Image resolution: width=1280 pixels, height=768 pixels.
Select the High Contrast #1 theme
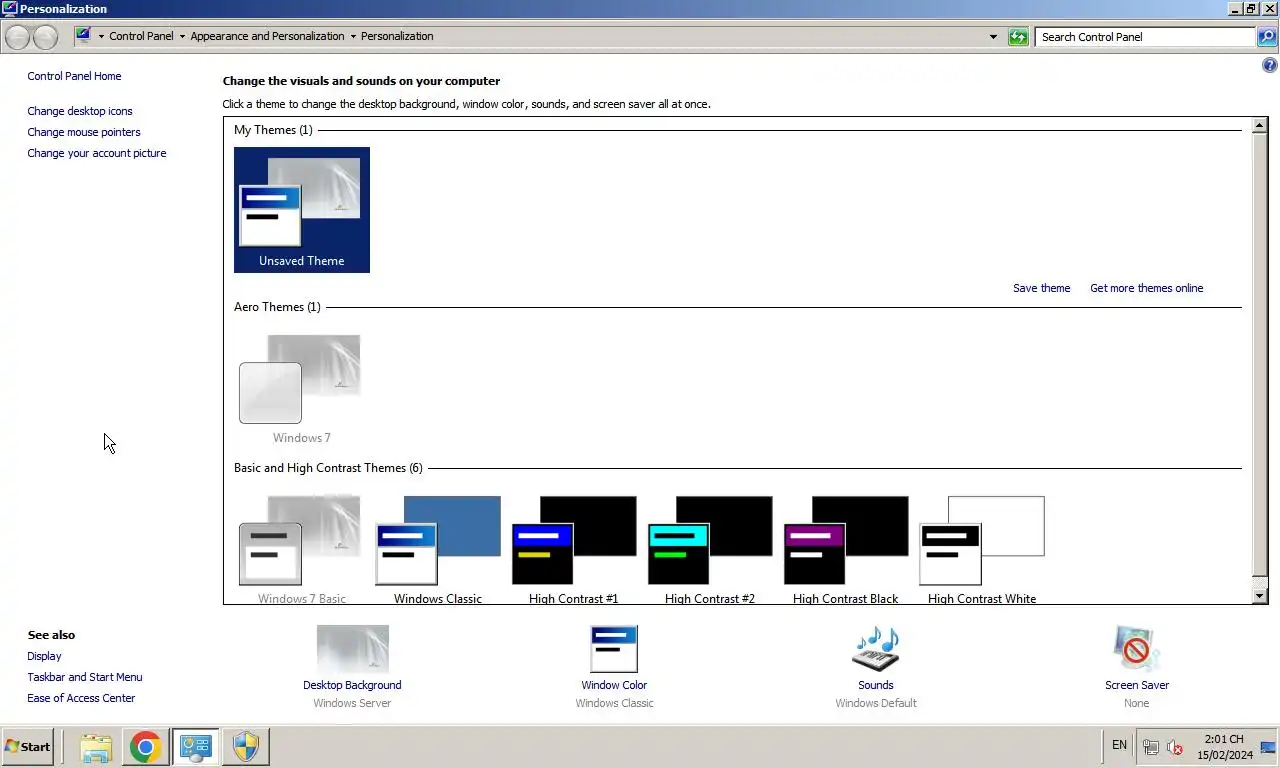[x=573, y=548]
